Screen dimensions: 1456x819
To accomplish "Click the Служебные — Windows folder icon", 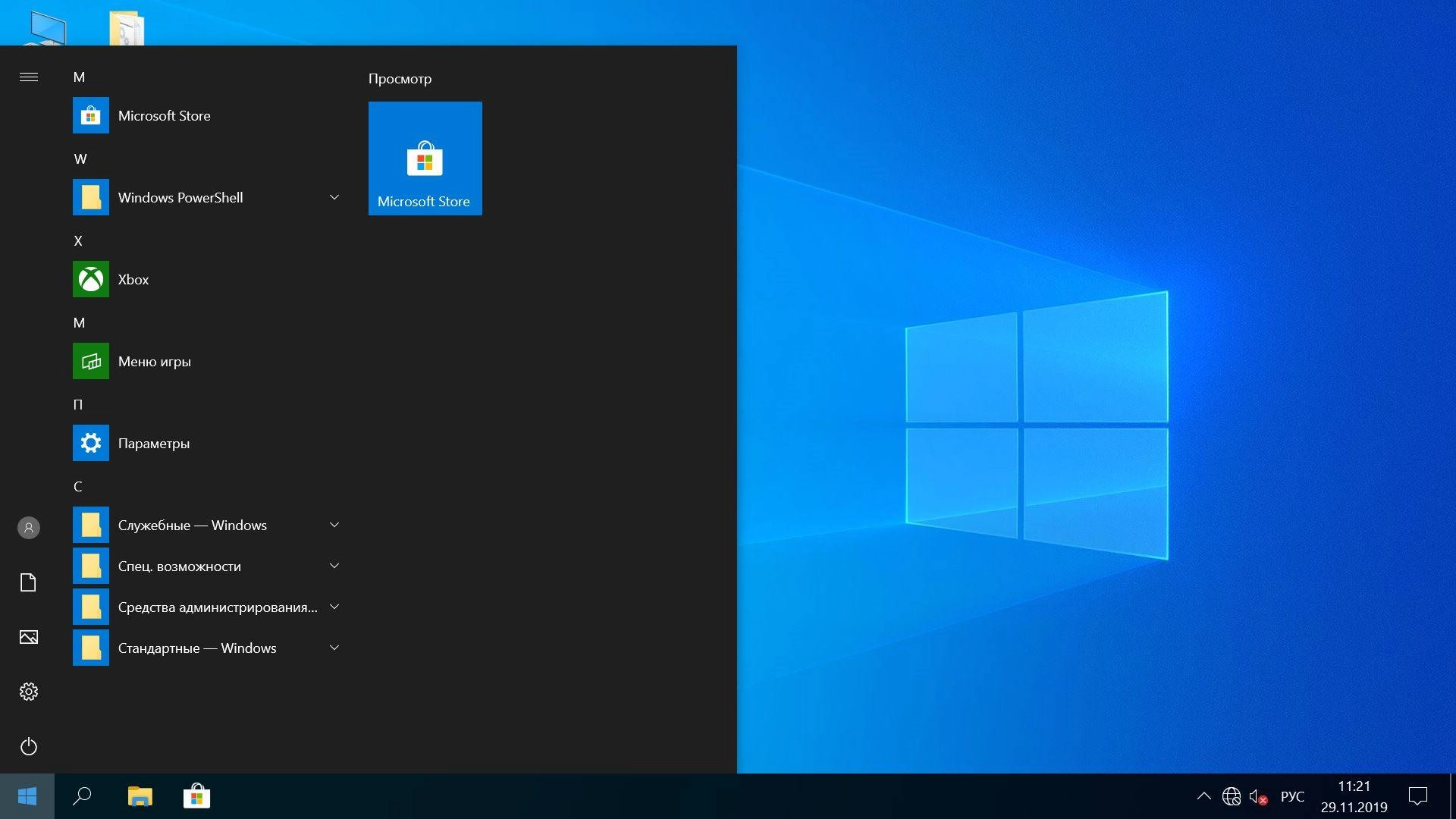I will point(91,525).
